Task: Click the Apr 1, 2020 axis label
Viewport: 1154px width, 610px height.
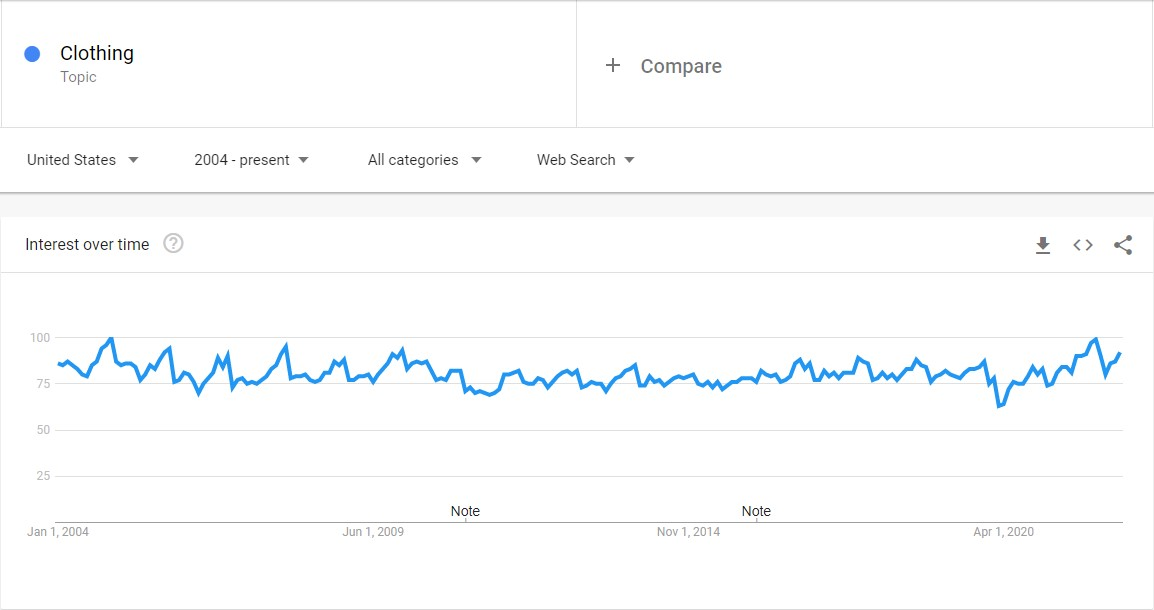Action: pyautogui.click(x=1003, y=531)
